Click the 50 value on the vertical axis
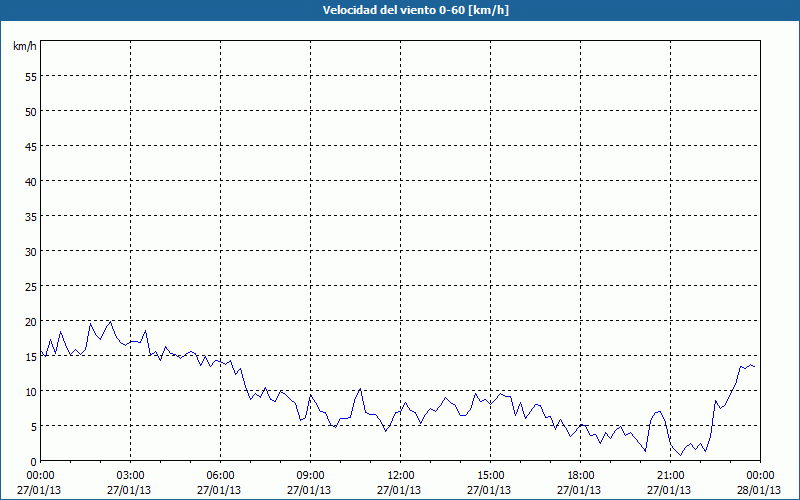Viewport: 800px width, 500px height. pyautogui.click(x=31, y=112)
